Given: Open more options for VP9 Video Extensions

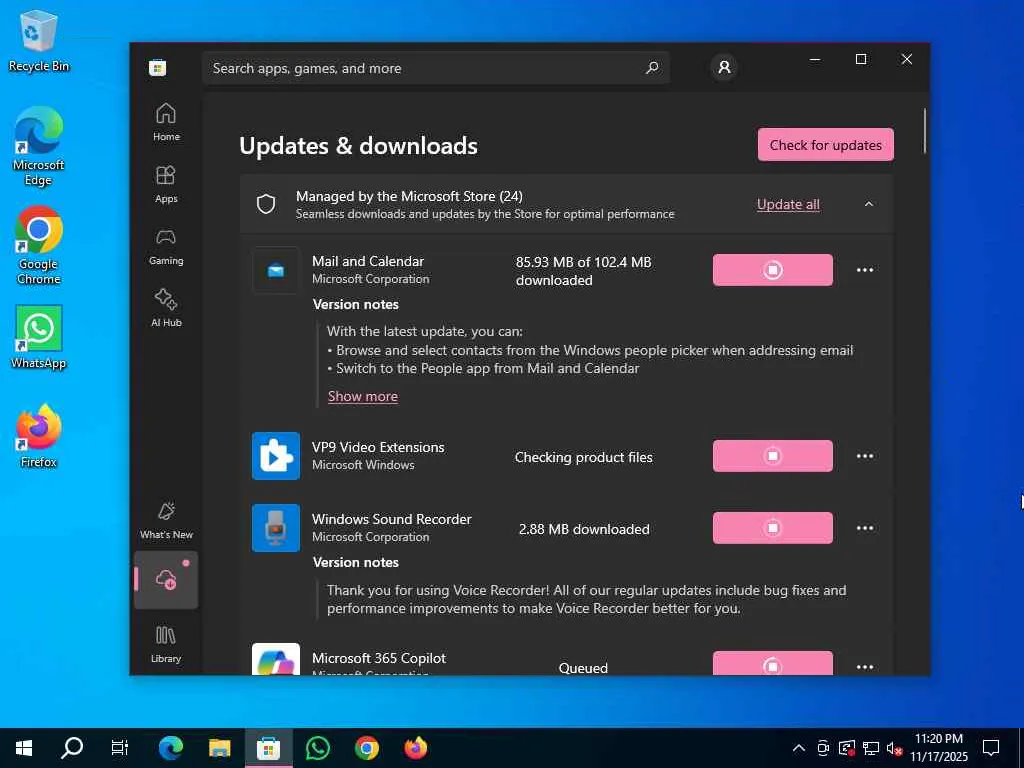Looking at the screenshot, I should 865,456.
